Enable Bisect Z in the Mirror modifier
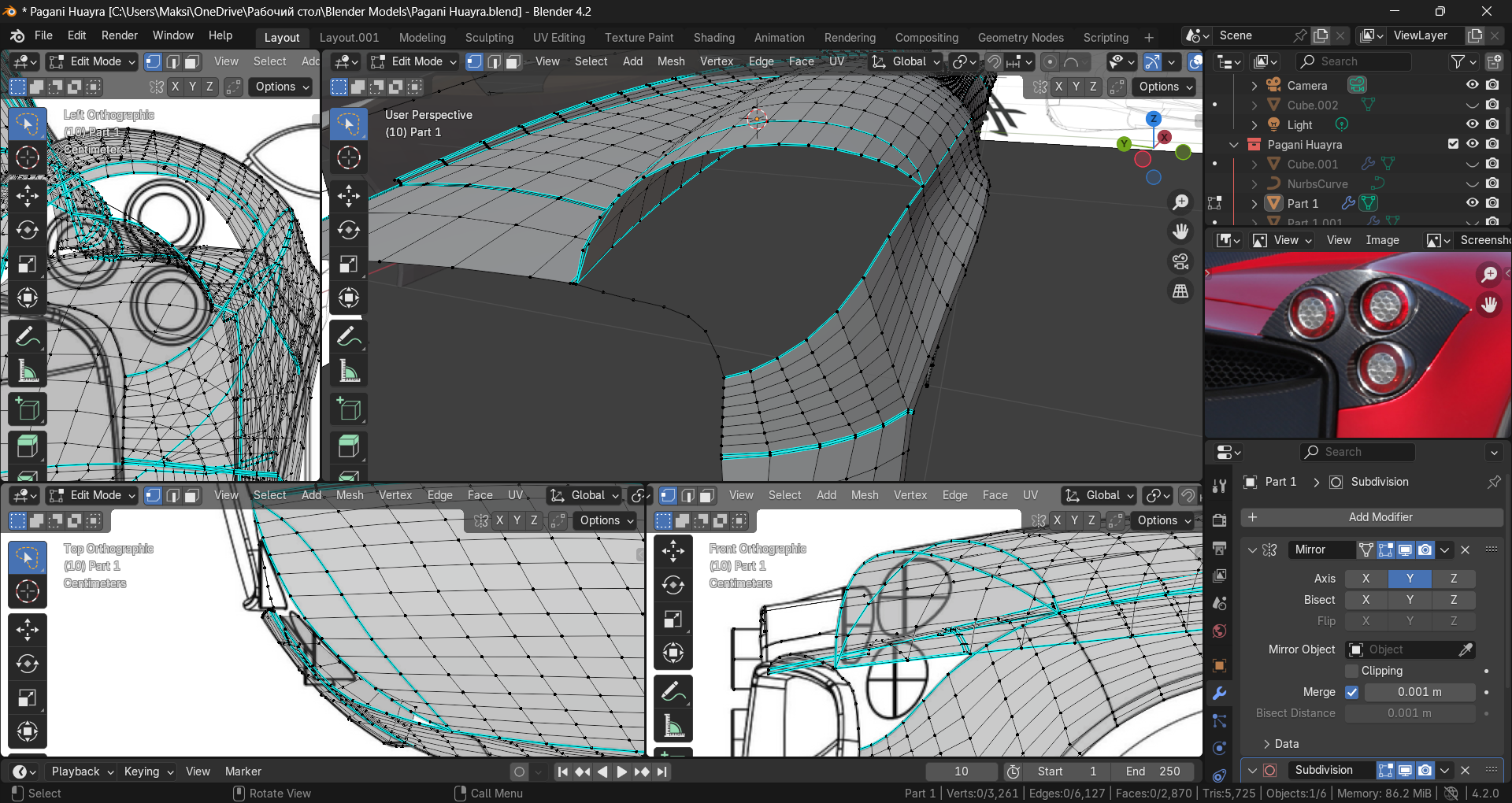 (x=1454, y=600)
